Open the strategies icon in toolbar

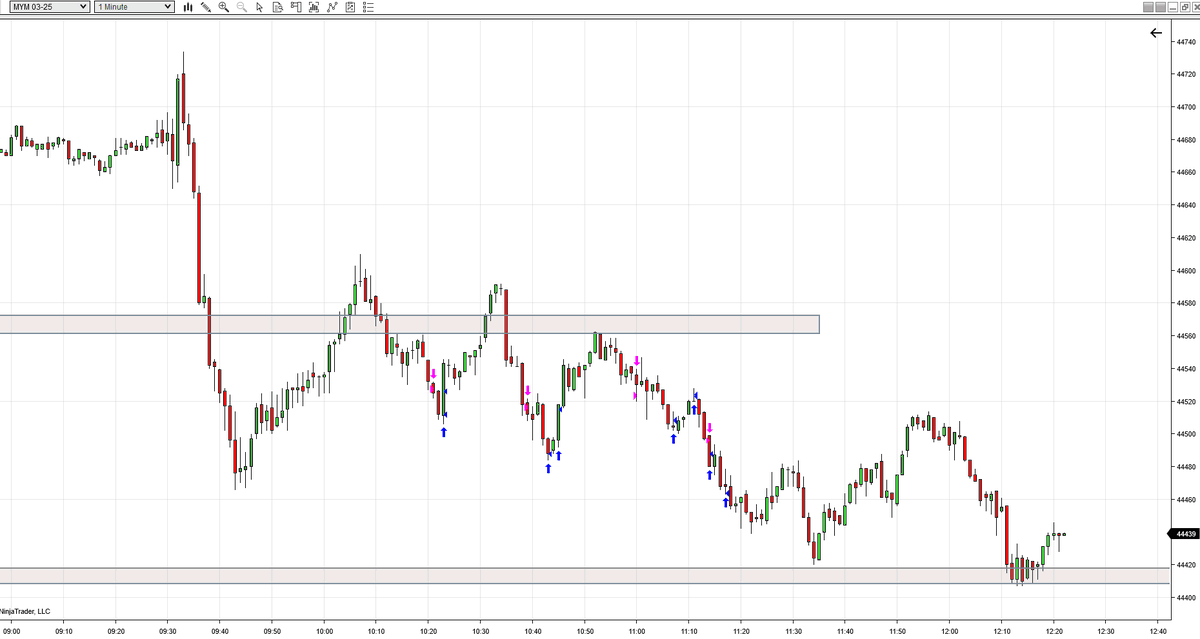point(331,7)
